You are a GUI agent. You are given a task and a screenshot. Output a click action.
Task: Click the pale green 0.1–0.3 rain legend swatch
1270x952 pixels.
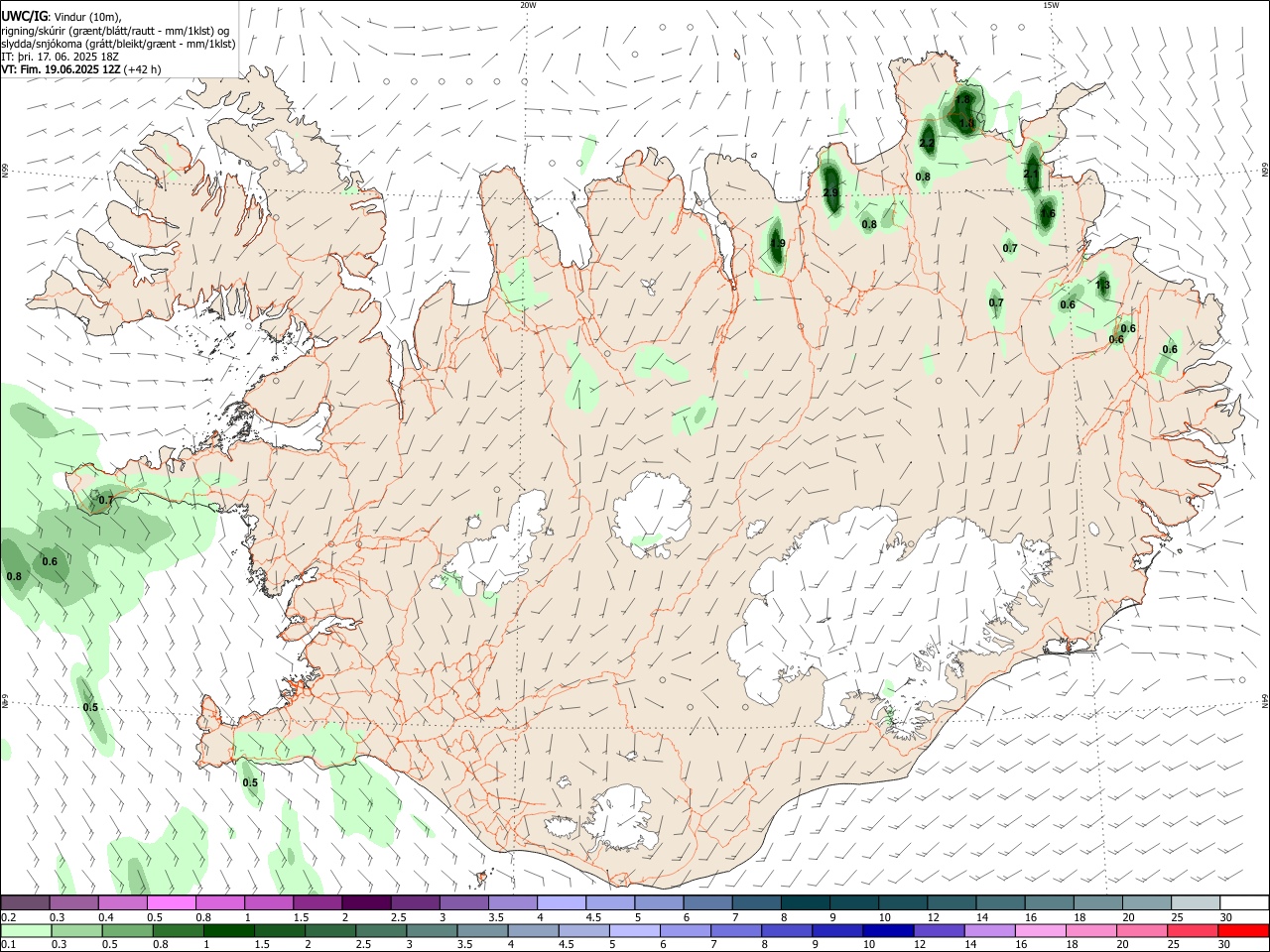(x=25, y=931)
